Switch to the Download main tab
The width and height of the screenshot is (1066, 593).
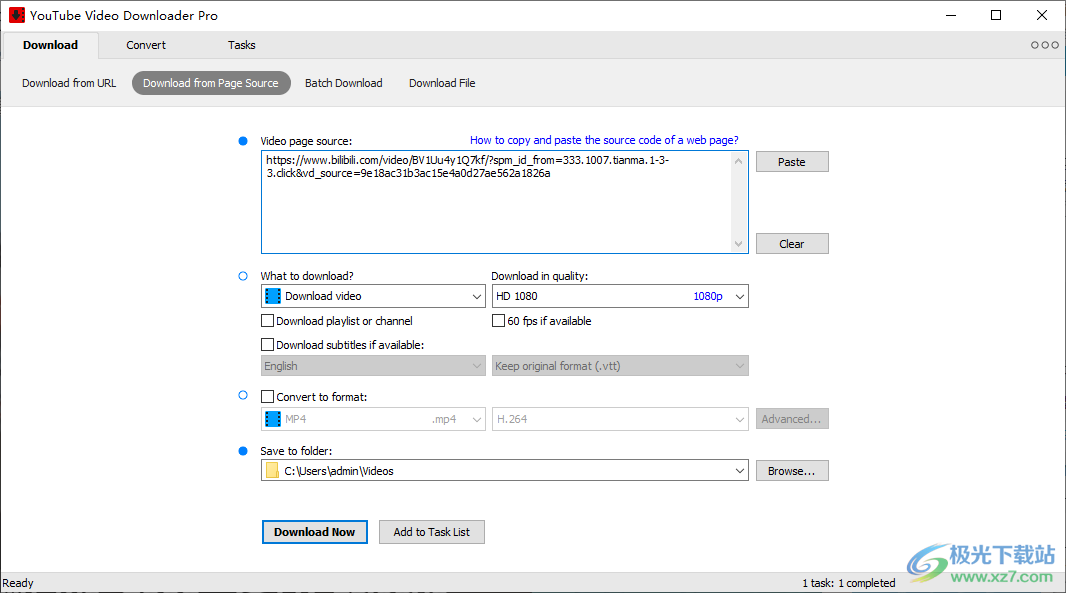click(x=50, y=45)
